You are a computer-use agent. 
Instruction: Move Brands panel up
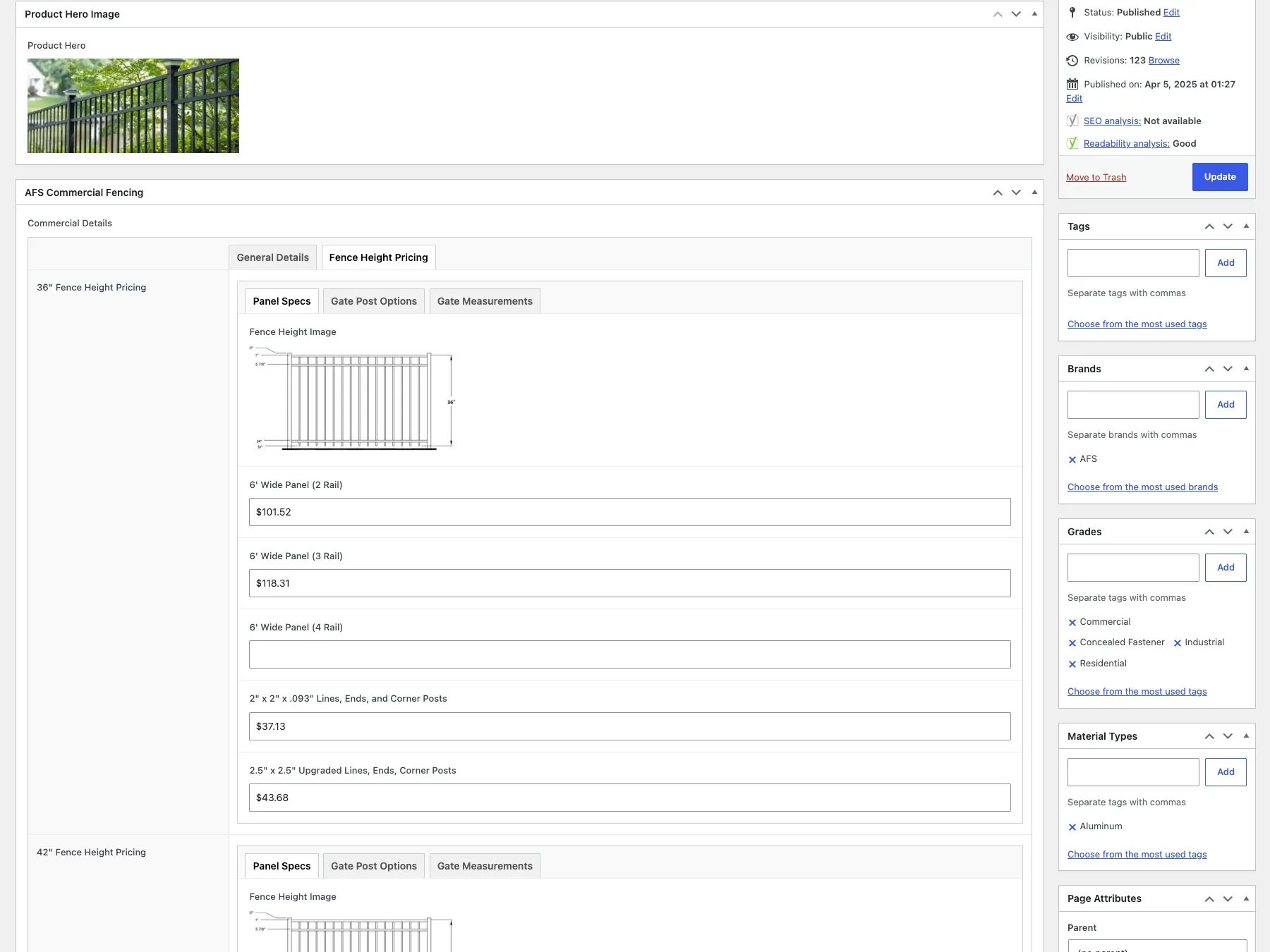coord(1209,369)
